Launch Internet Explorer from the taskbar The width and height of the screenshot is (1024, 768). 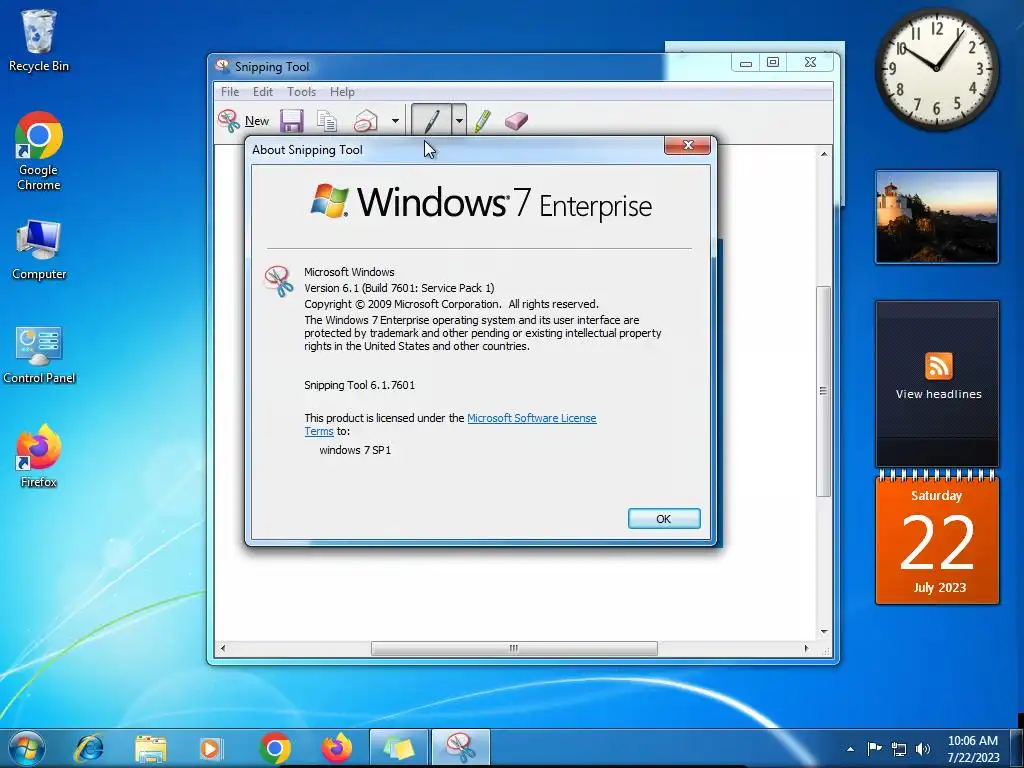click(89, 748)
